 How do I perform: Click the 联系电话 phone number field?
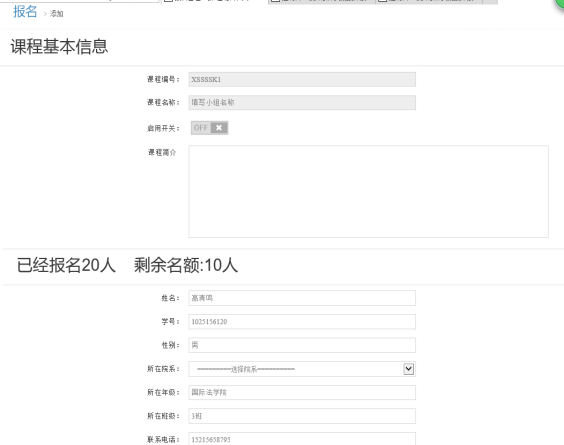[302, 439]
